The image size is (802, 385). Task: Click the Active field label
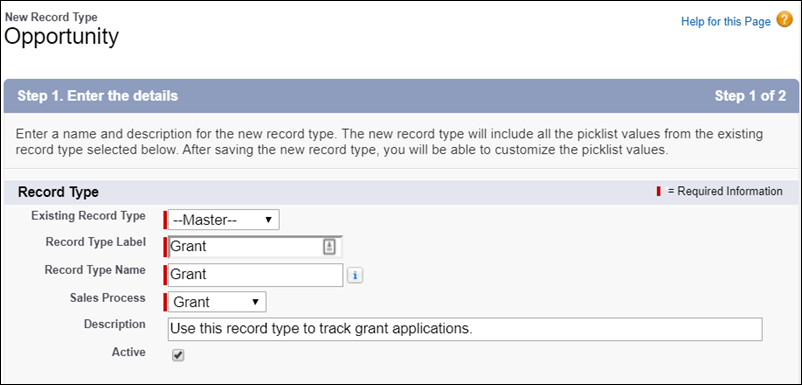pyautogui.click(x=129, y=352)
